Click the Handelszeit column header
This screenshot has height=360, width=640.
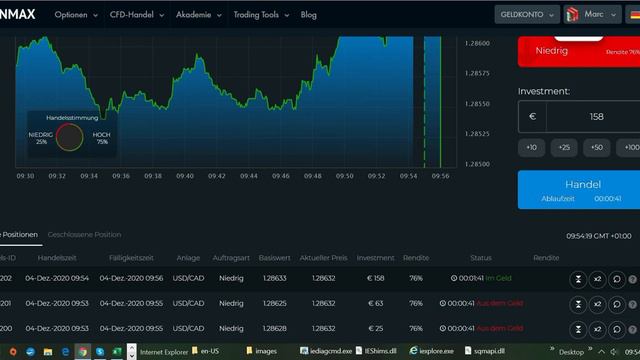(57, 258)
